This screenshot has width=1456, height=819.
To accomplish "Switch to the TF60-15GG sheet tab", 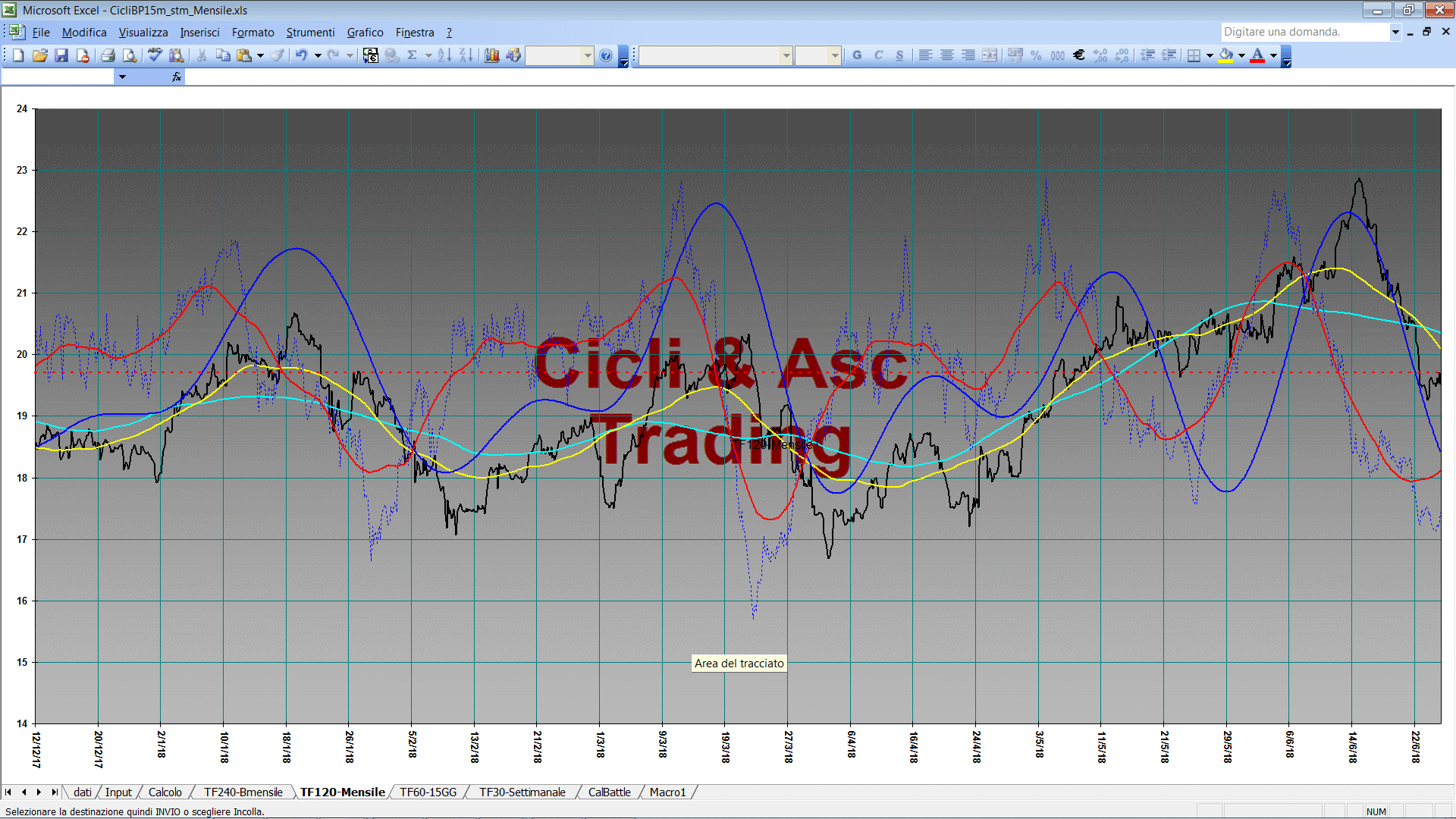I will click(x=428, y=792).
